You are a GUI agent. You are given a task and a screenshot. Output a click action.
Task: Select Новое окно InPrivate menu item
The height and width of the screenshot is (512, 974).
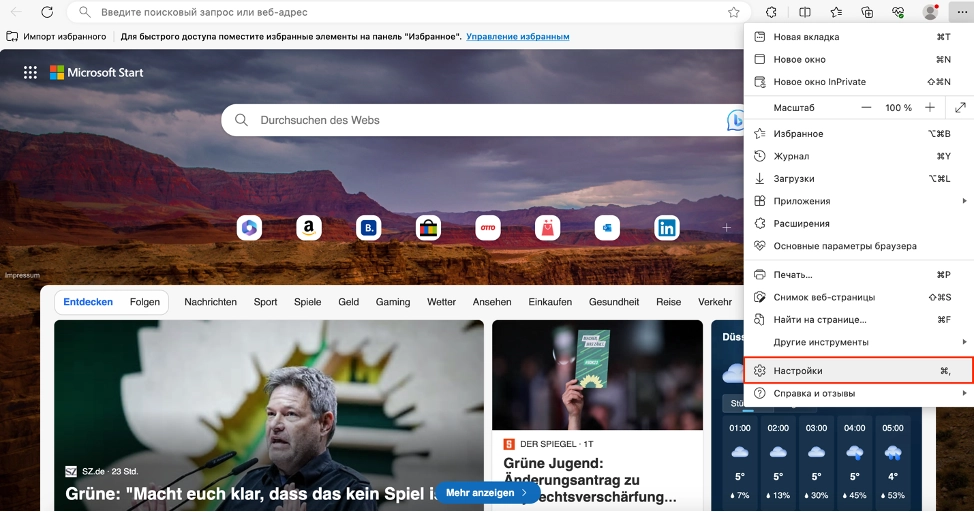point(858,81)
